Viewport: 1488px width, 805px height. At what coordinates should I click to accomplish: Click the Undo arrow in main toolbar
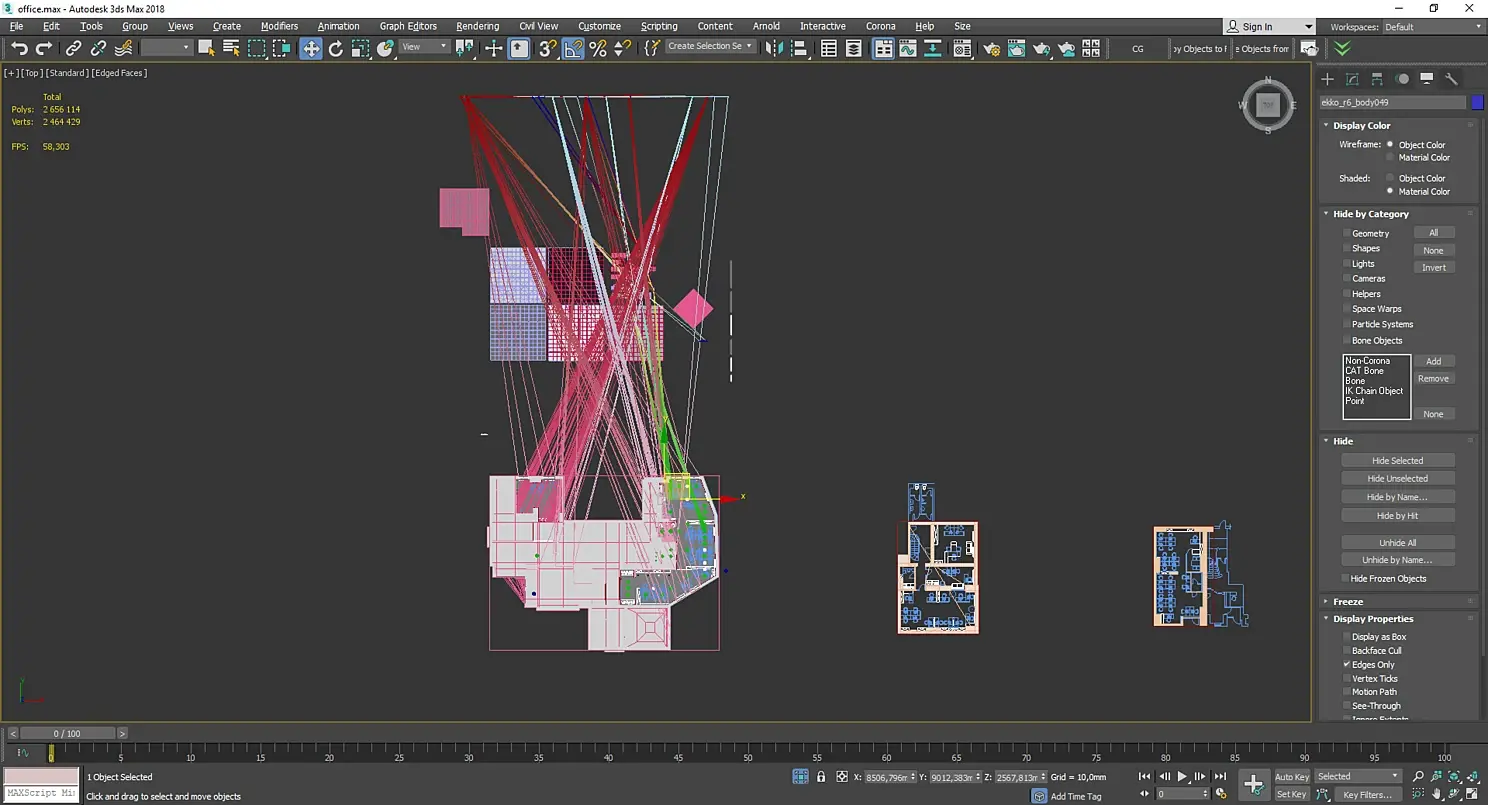[x=19, y=48]
